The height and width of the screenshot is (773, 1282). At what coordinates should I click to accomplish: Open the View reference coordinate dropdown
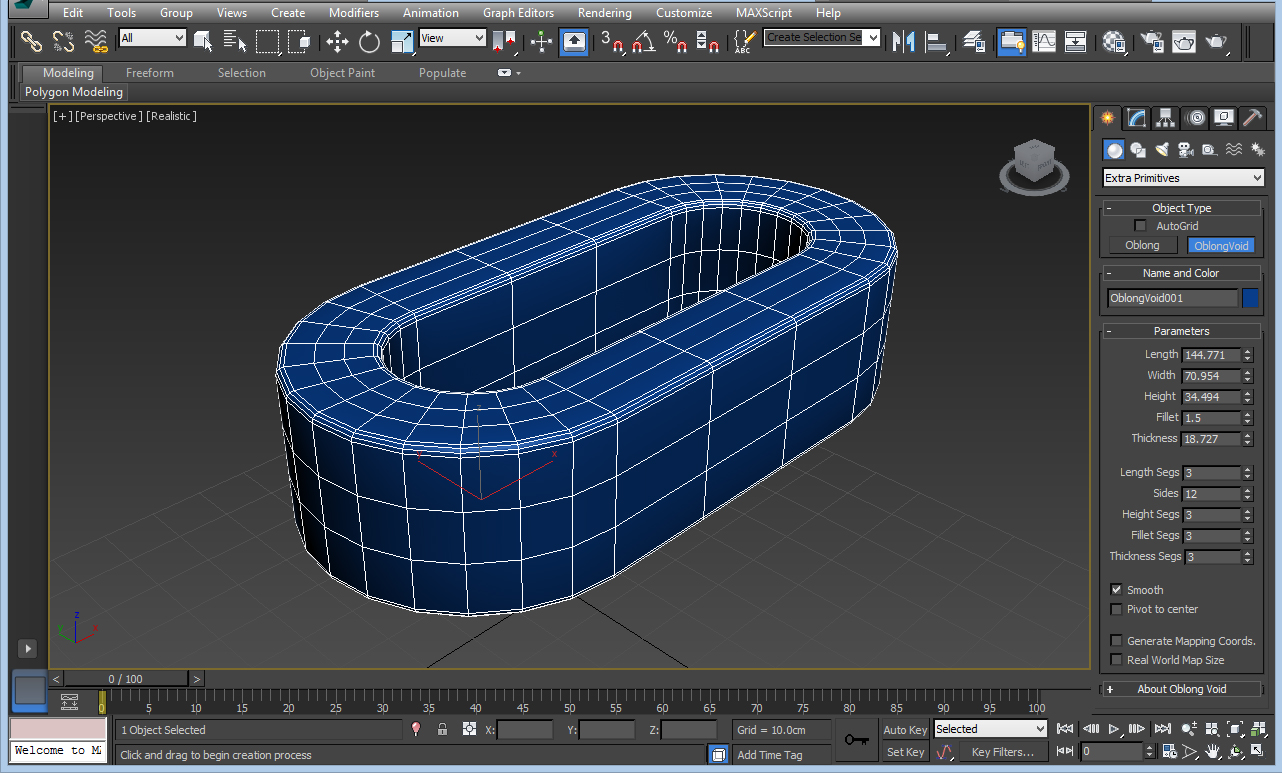pos(452,38)
